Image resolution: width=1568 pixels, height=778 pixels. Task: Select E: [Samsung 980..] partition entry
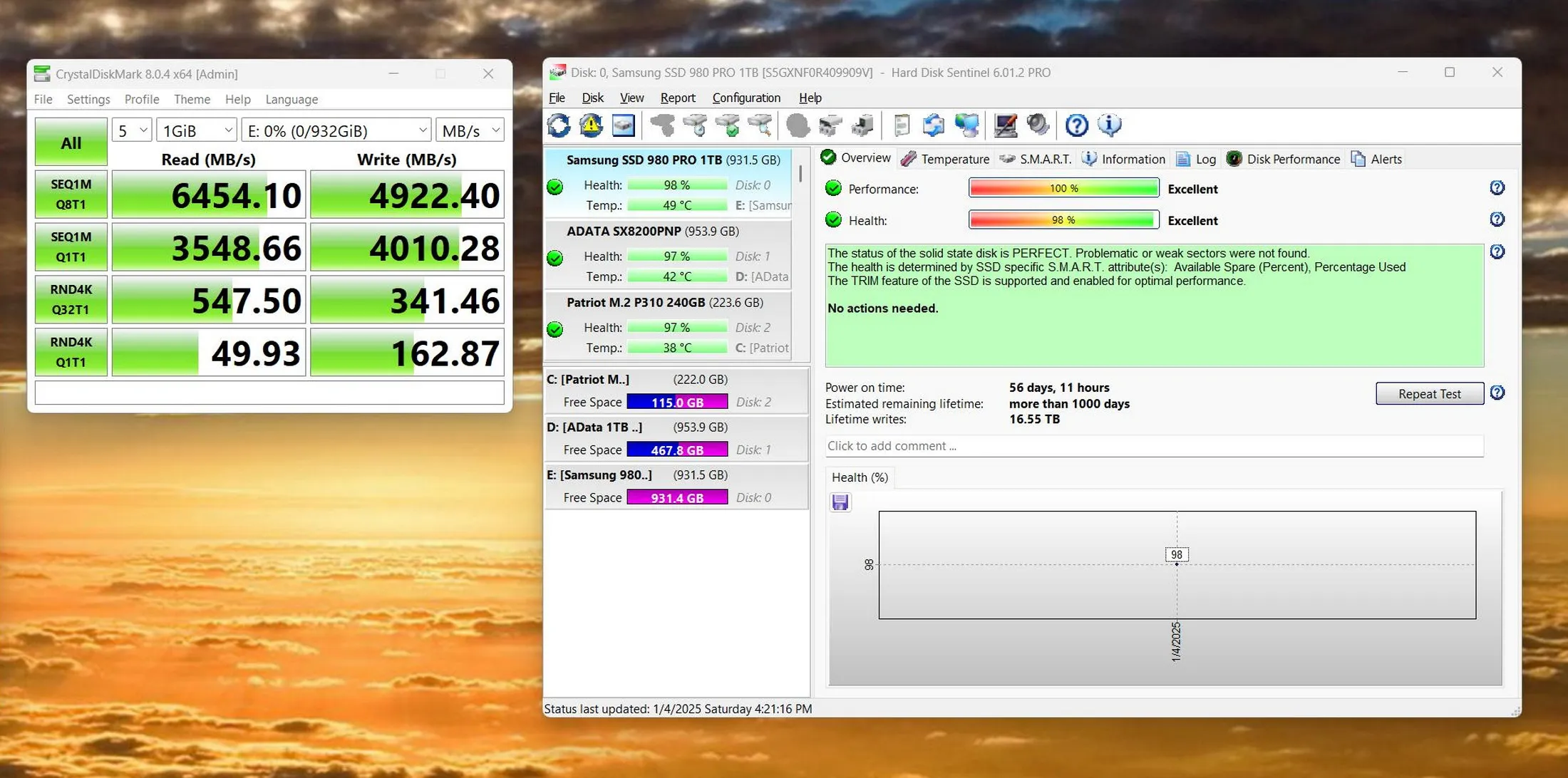pos(676,487)
